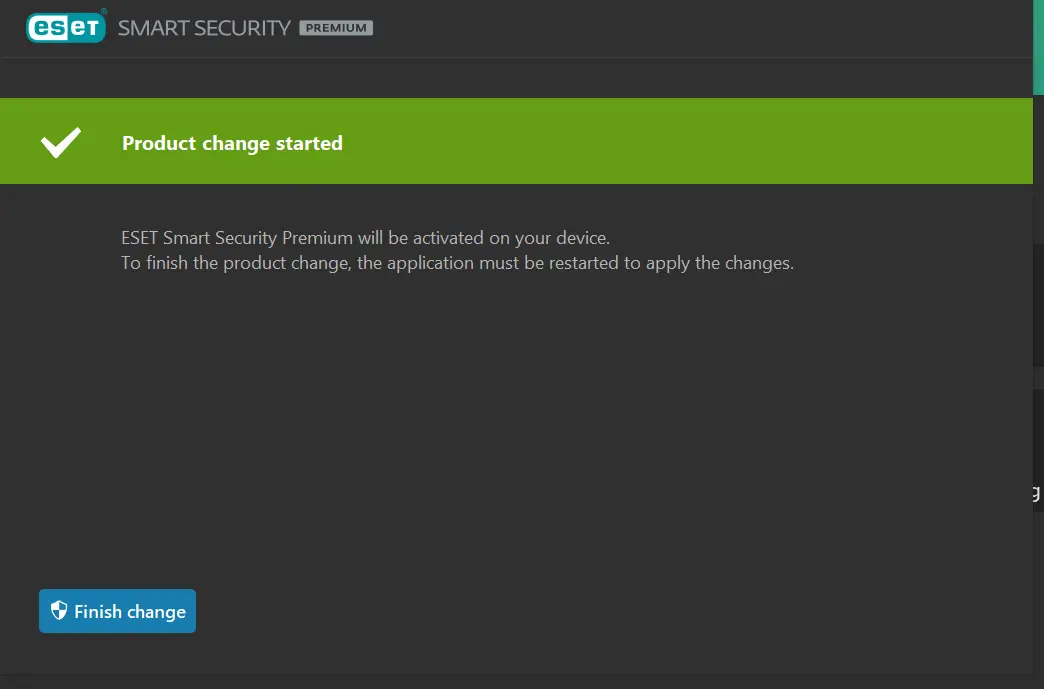Click the line starting 'To finish the product change'
The height and width of the screenshot is (689, 1044).
[457, 263]
